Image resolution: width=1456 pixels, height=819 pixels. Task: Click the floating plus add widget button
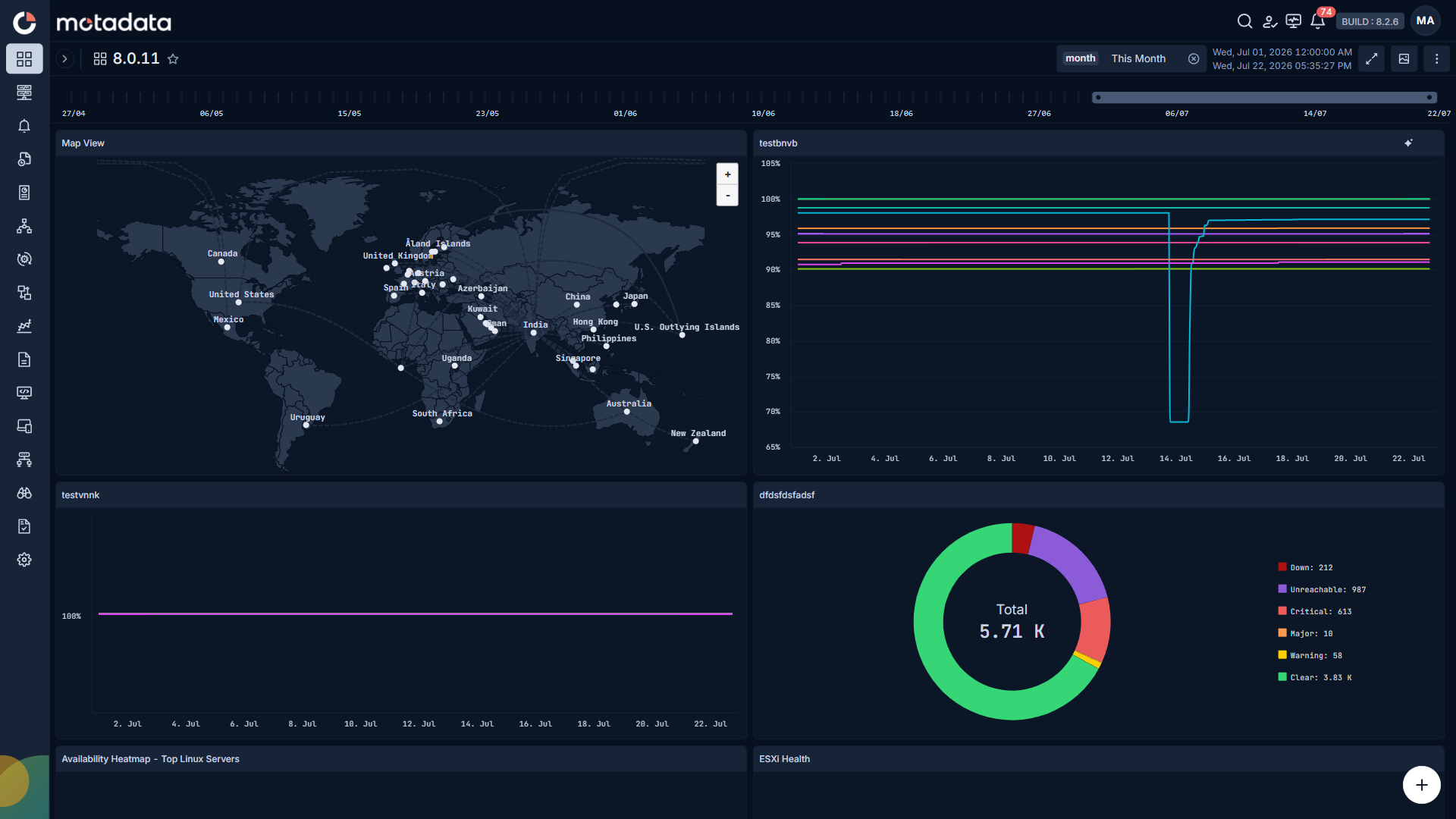[x=1421, y=785]
